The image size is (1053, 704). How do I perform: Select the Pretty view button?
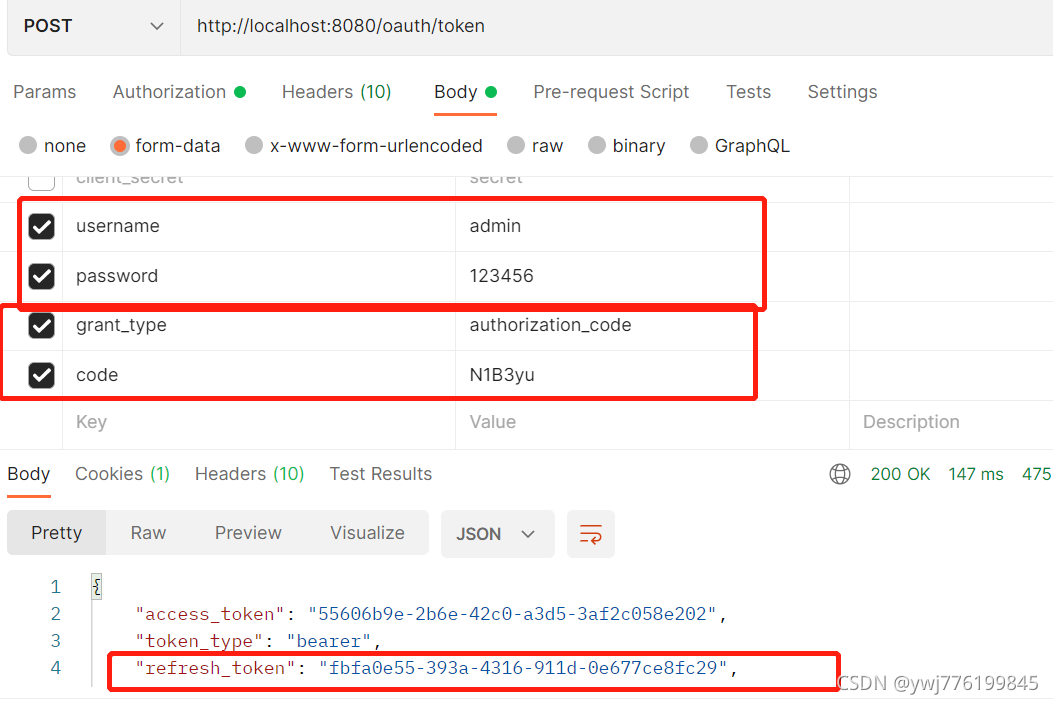click(x=56, y=533)
